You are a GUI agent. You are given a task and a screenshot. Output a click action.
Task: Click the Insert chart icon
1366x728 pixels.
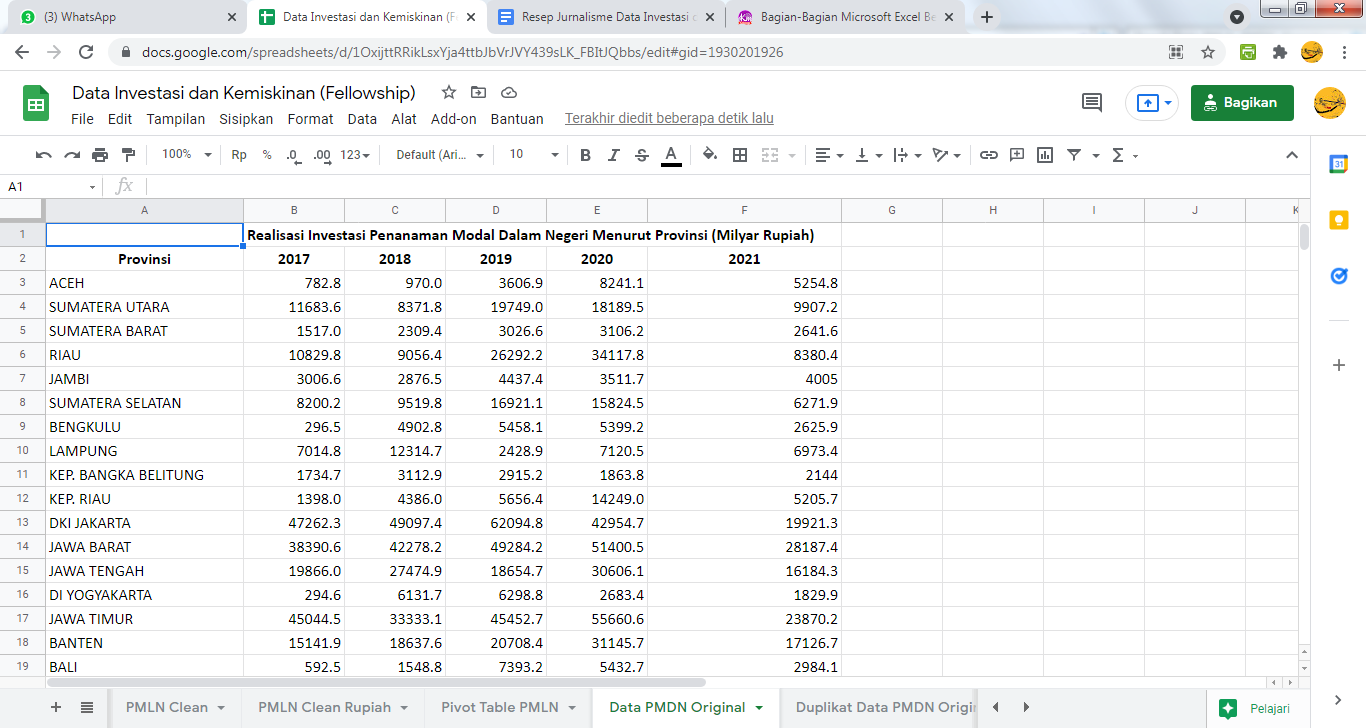(1045, 155)
